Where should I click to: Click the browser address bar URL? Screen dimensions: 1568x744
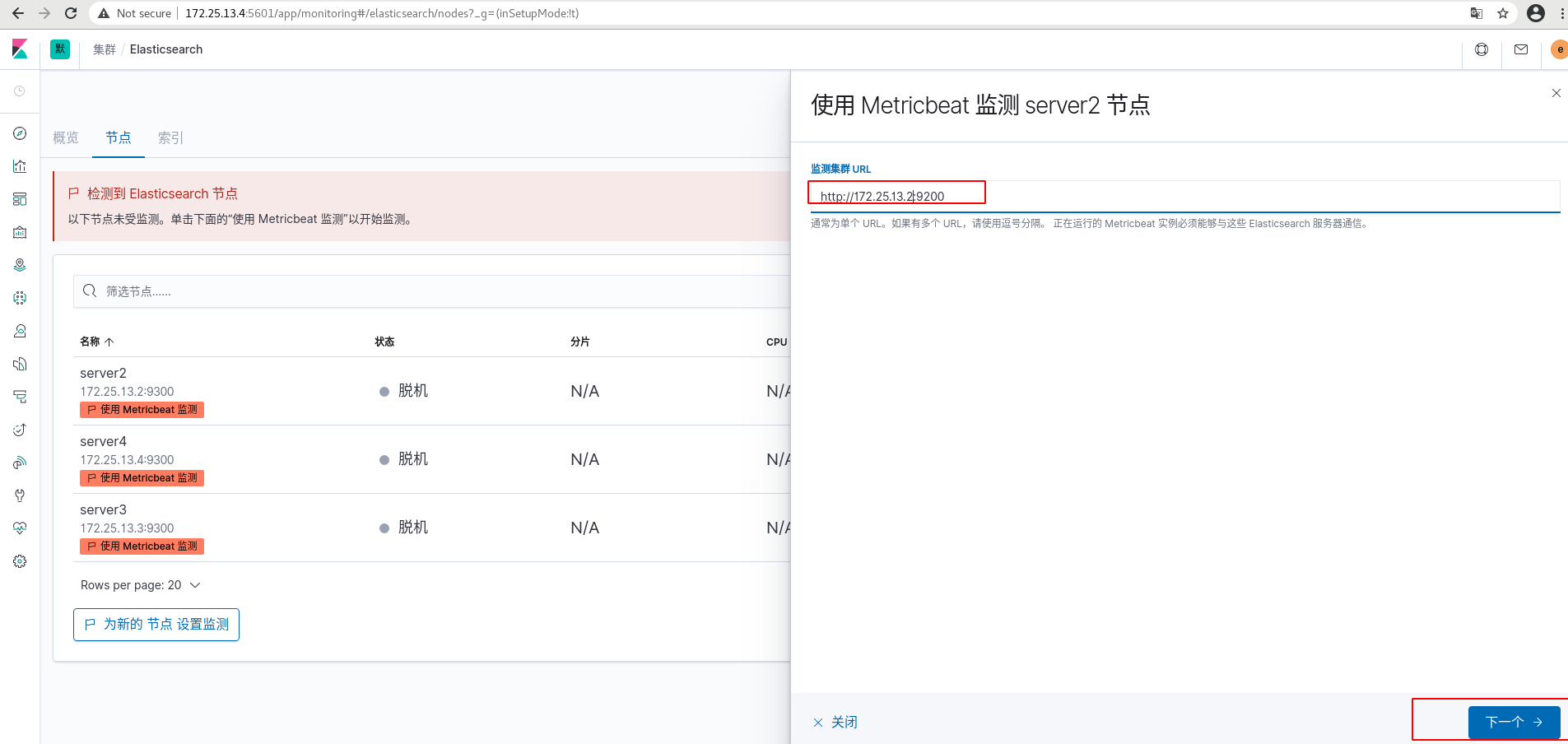382,13
